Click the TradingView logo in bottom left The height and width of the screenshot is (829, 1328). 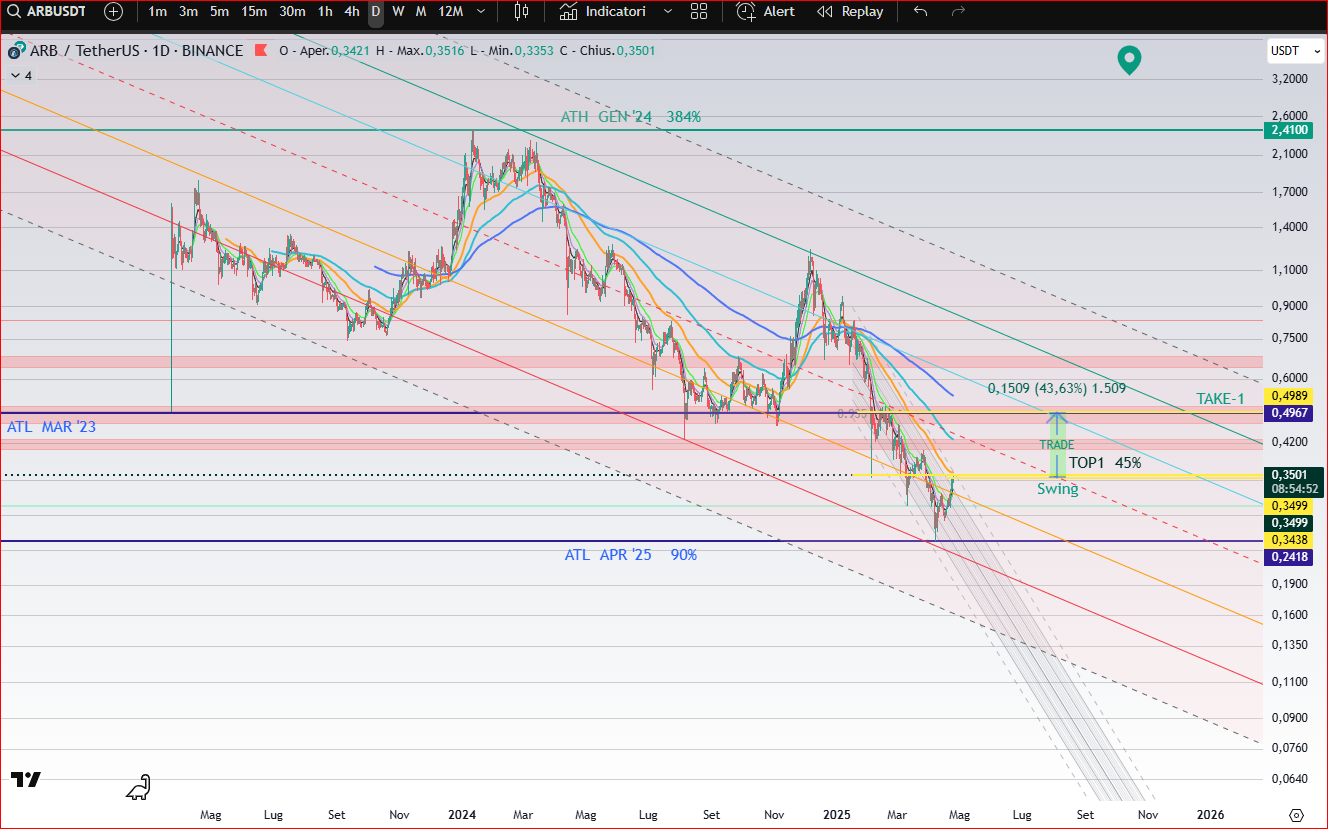26,780
